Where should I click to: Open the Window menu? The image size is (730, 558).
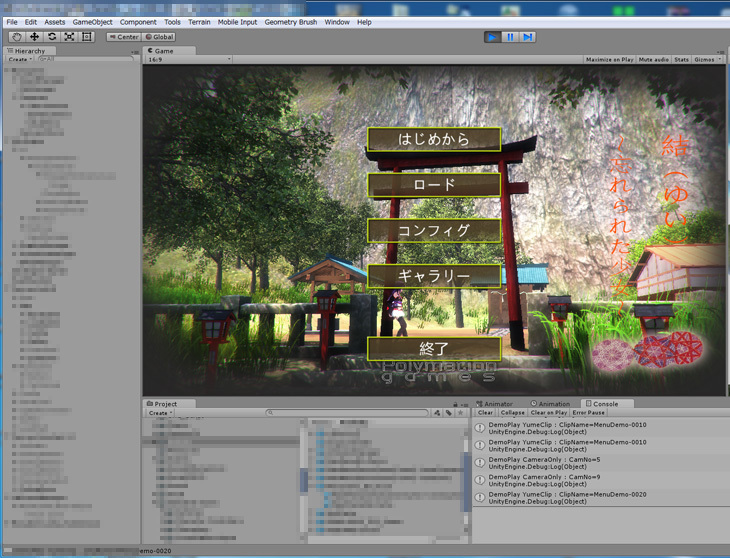(337, 22)
